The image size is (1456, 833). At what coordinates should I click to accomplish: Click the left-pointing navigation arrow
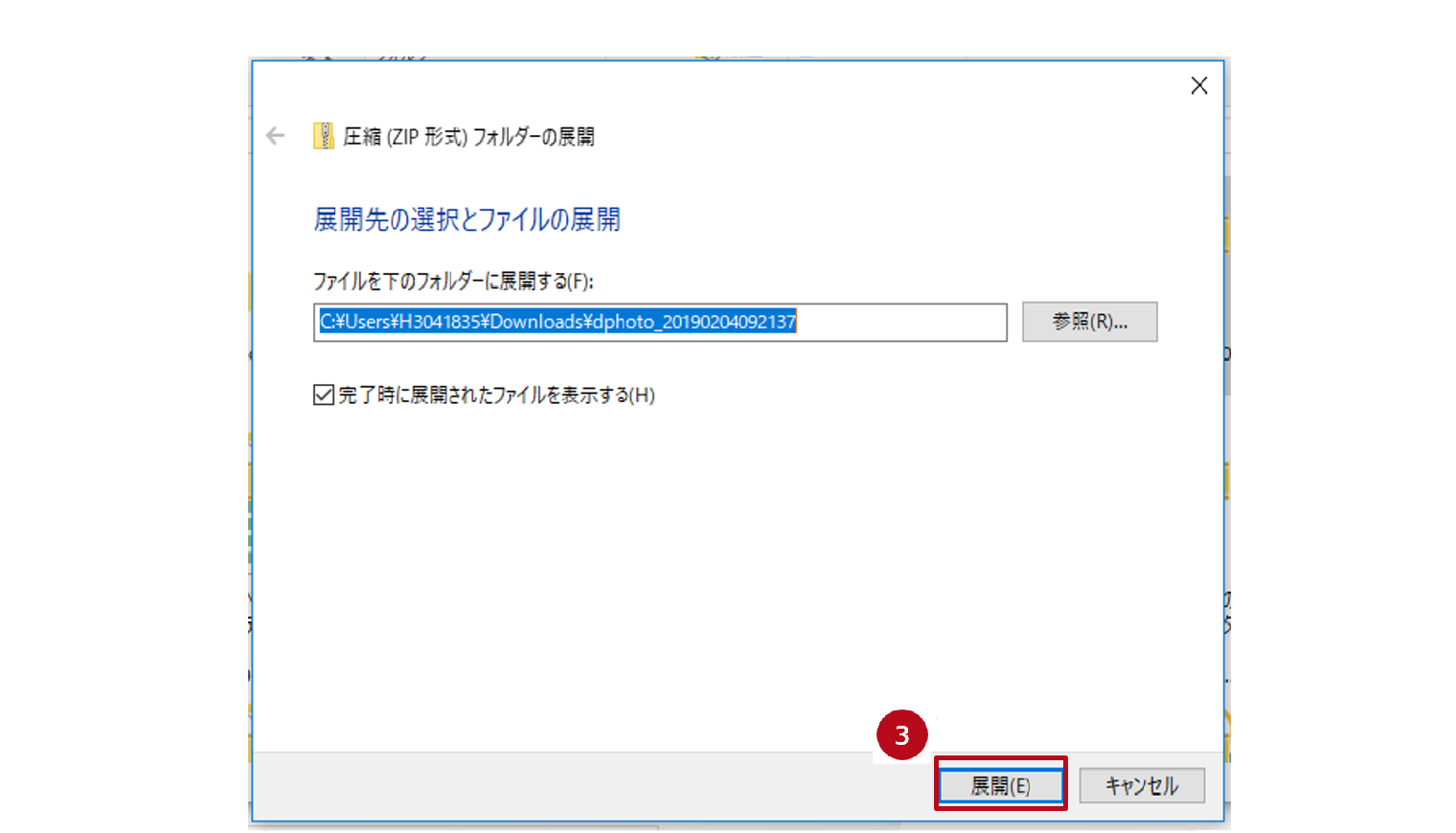275,136
